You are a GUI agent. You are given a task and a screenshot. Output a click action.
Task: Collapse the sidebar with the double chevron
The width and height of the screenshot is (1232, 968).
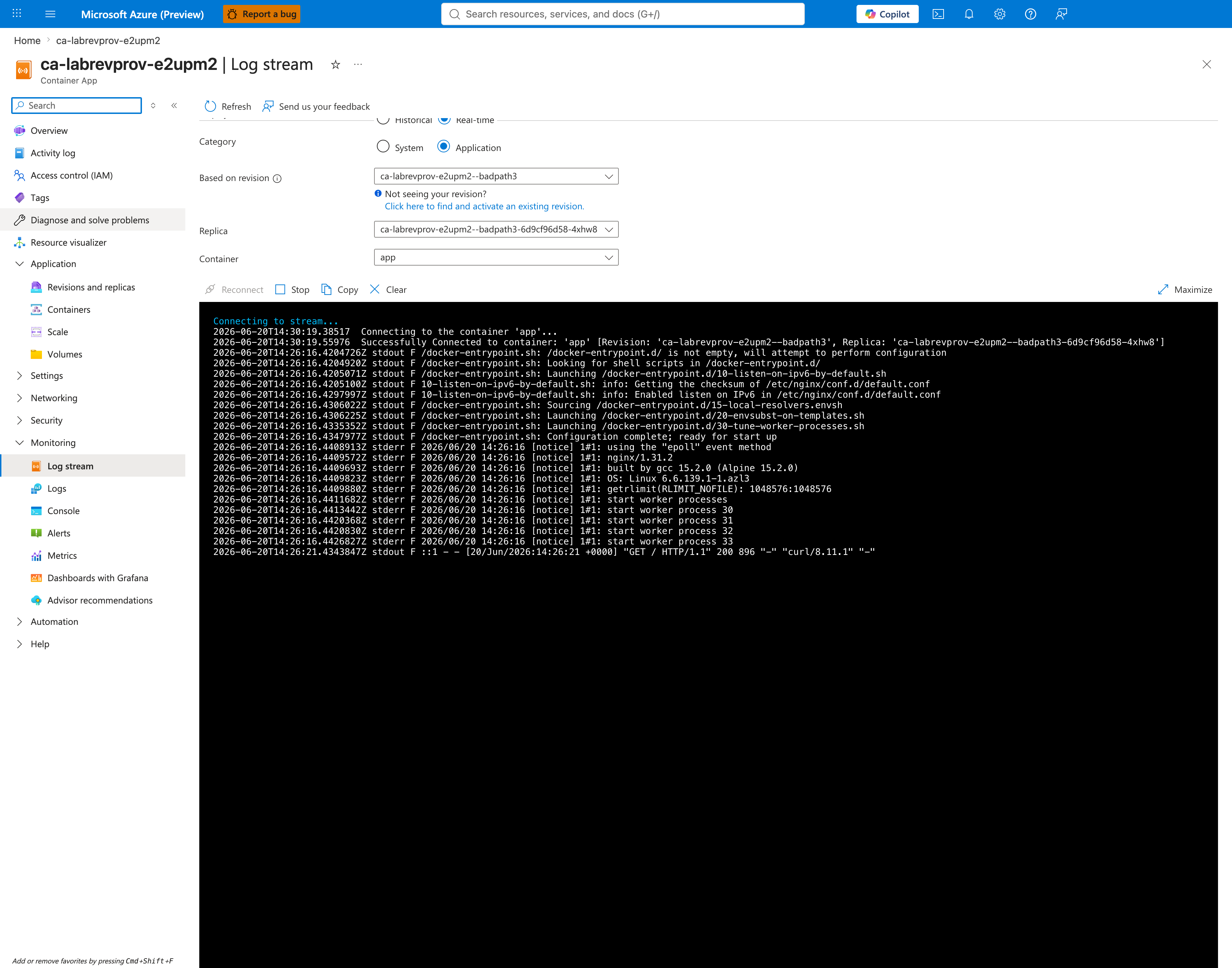[174, 106]
